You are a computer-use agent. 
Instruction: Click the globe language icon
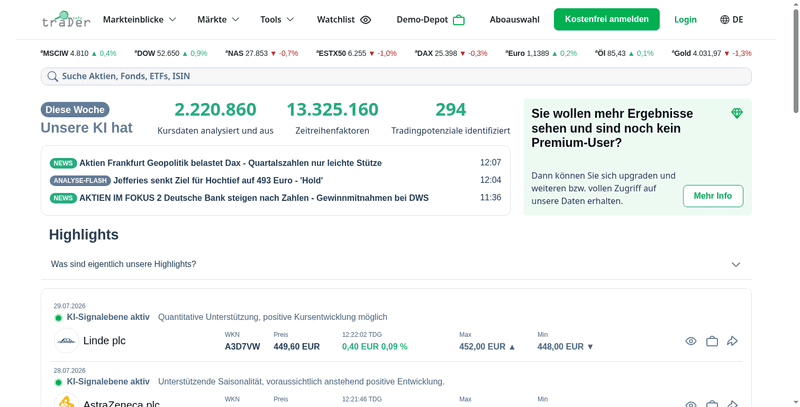pyautogui.click(x=724, y=20)
